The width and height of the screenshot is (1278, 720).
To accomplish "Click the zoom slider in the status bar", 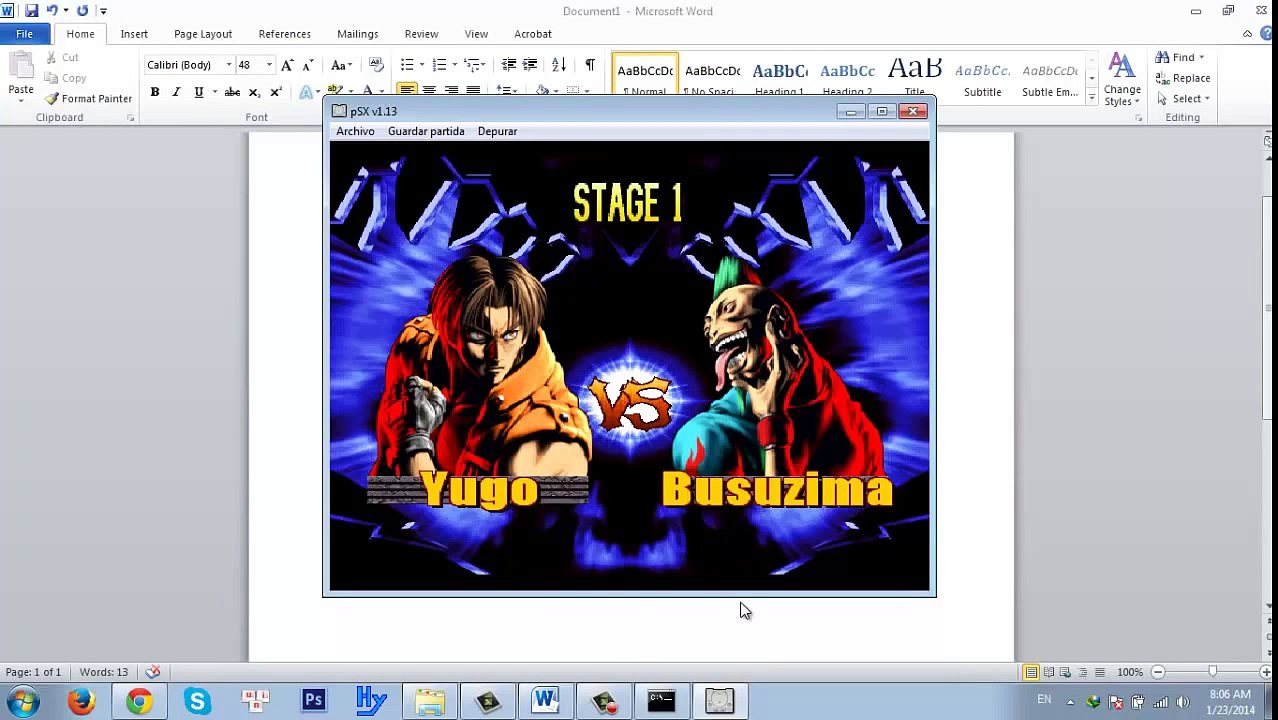I will pos(1212,672).
